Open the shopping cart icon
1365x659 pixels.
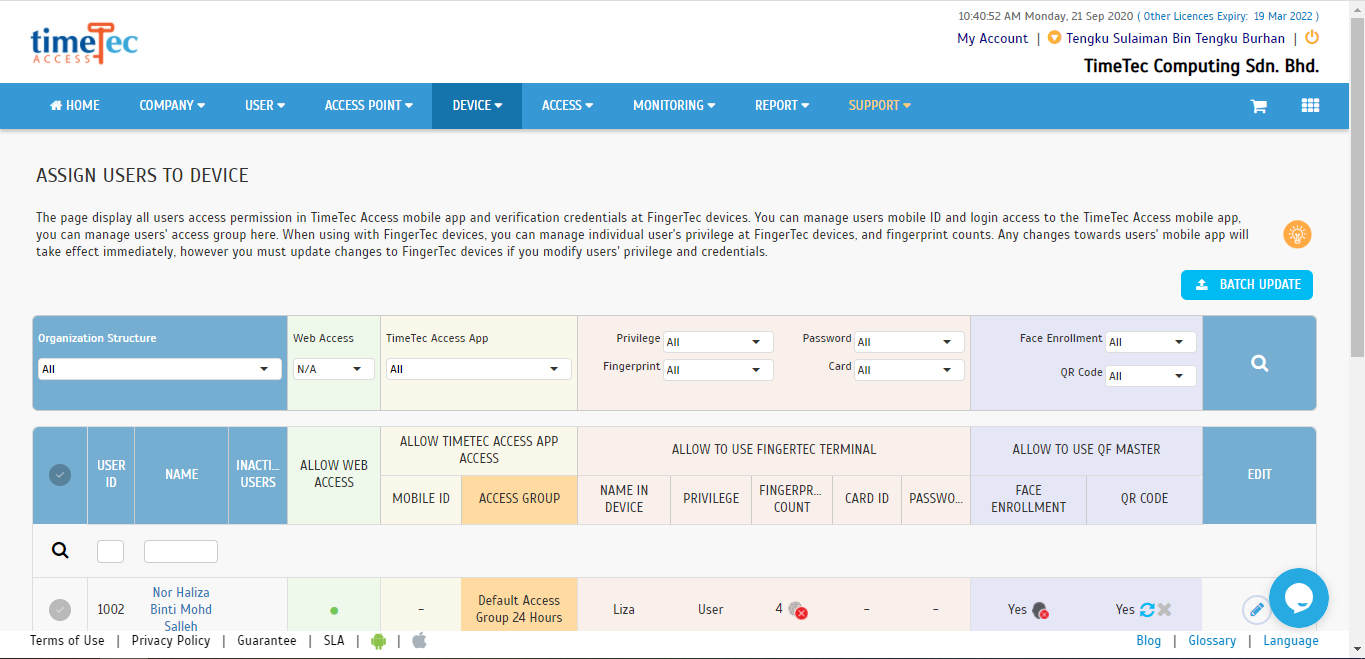click(1259, 106)
